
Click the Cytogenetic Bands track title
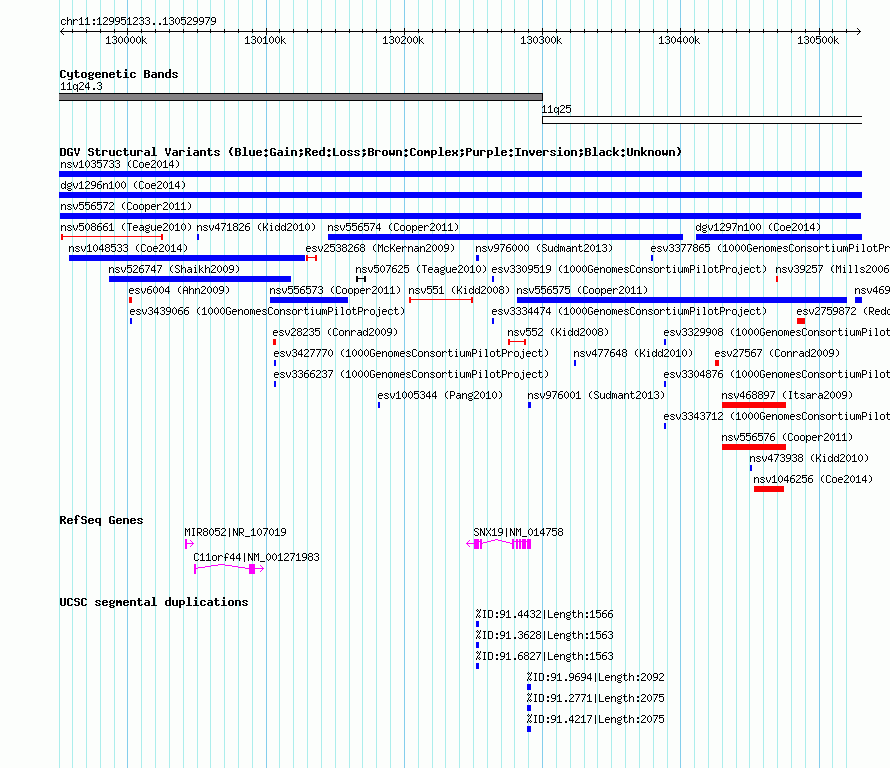119,74
